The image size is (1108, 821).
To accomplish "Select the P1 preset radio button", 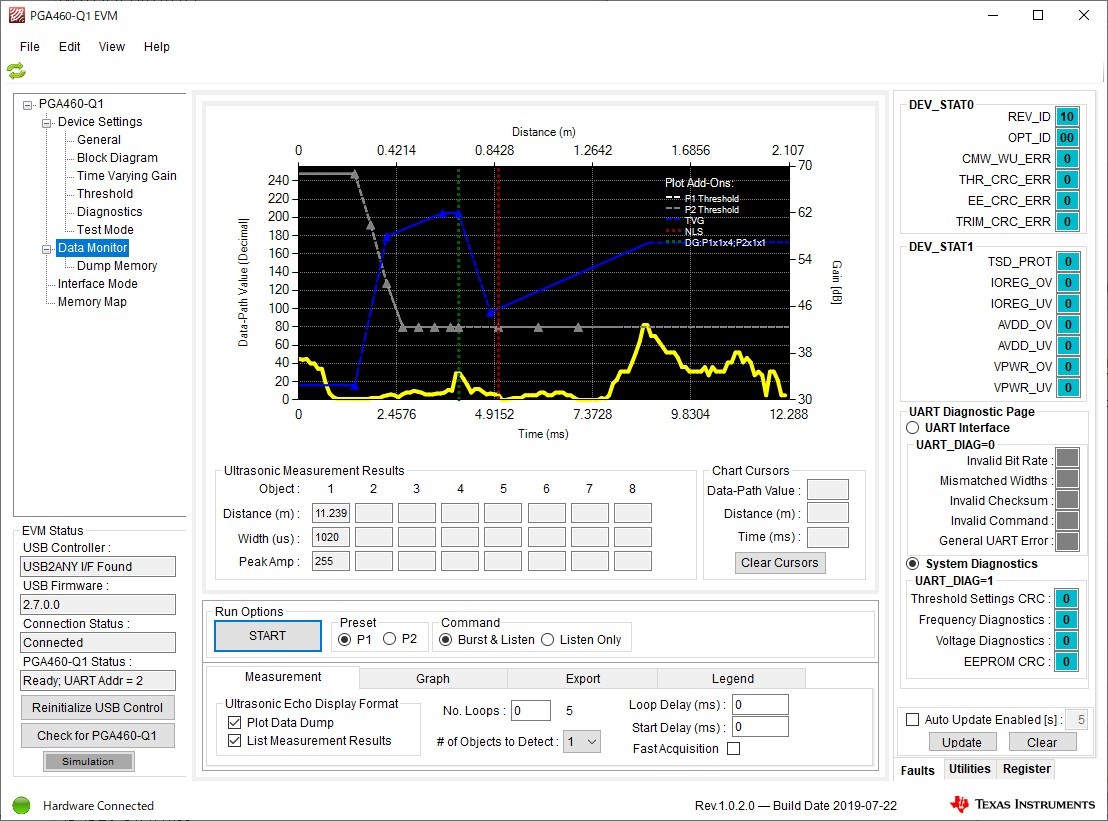I will [x=345, y=639].
